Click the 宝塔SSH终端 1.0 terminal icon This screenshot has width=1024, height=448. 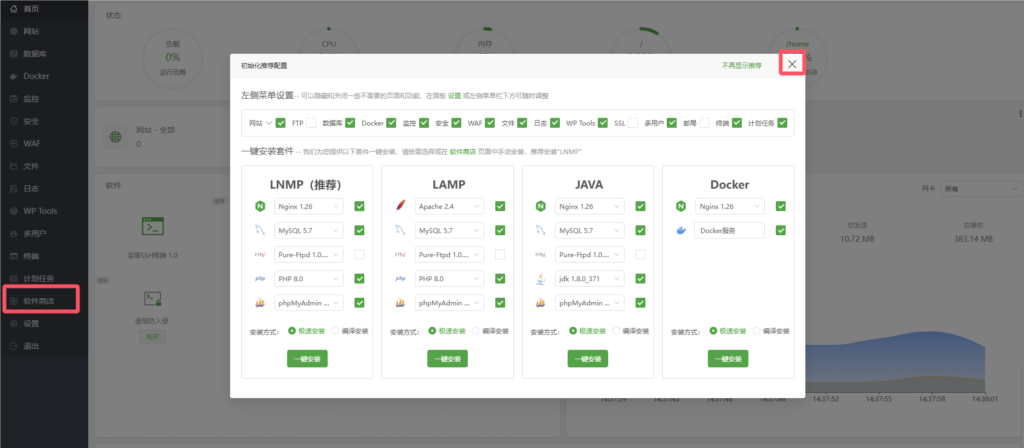153,227
